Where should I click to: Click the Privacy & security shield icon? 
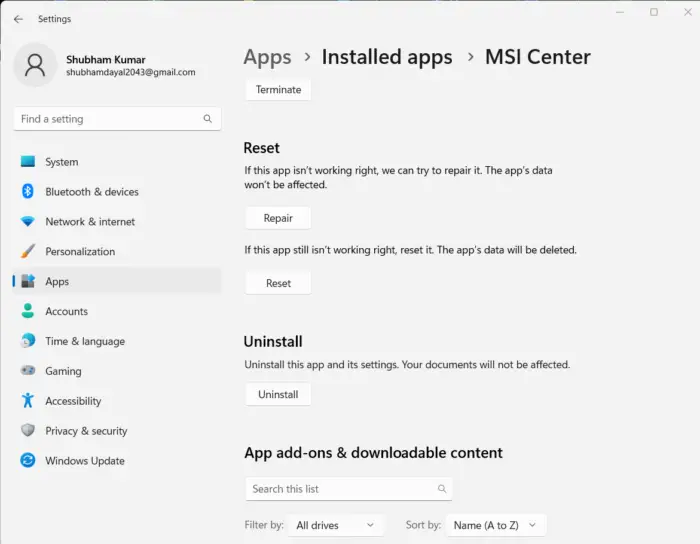[28, 430]
